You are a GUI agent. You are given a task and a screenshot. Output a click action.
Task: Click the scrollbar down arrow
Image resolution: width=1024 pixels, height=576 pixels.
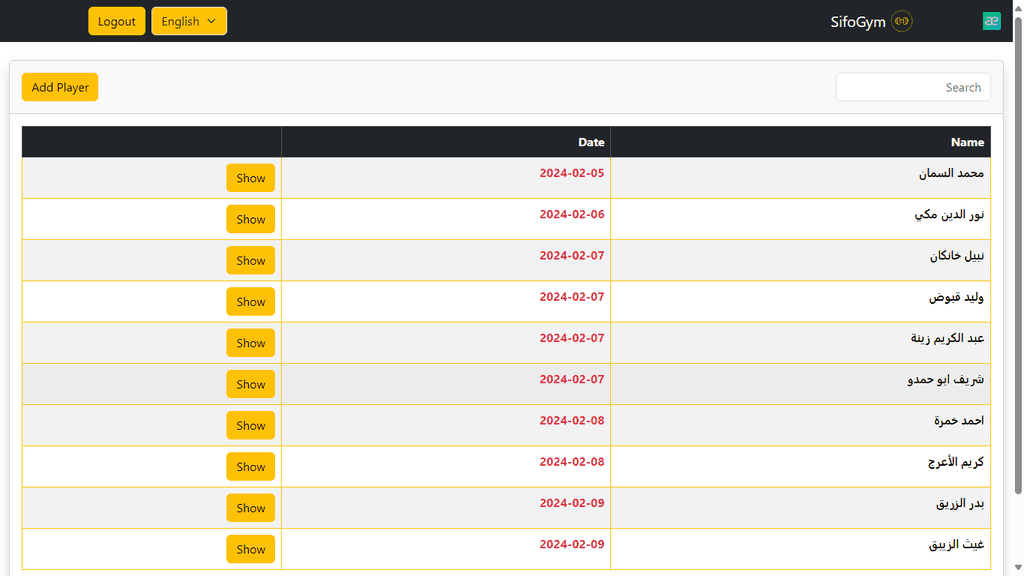point(1018,568)
